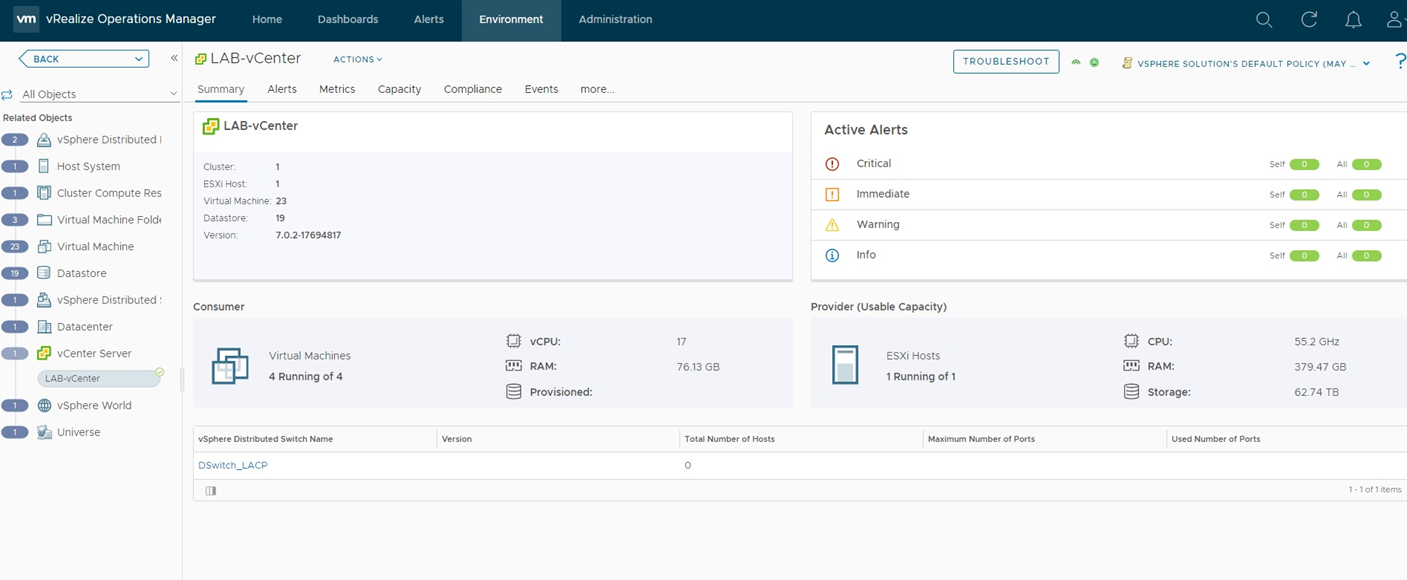Open the ACTIONS dropdown menu
1407x580 pixels.
[358, 60]
